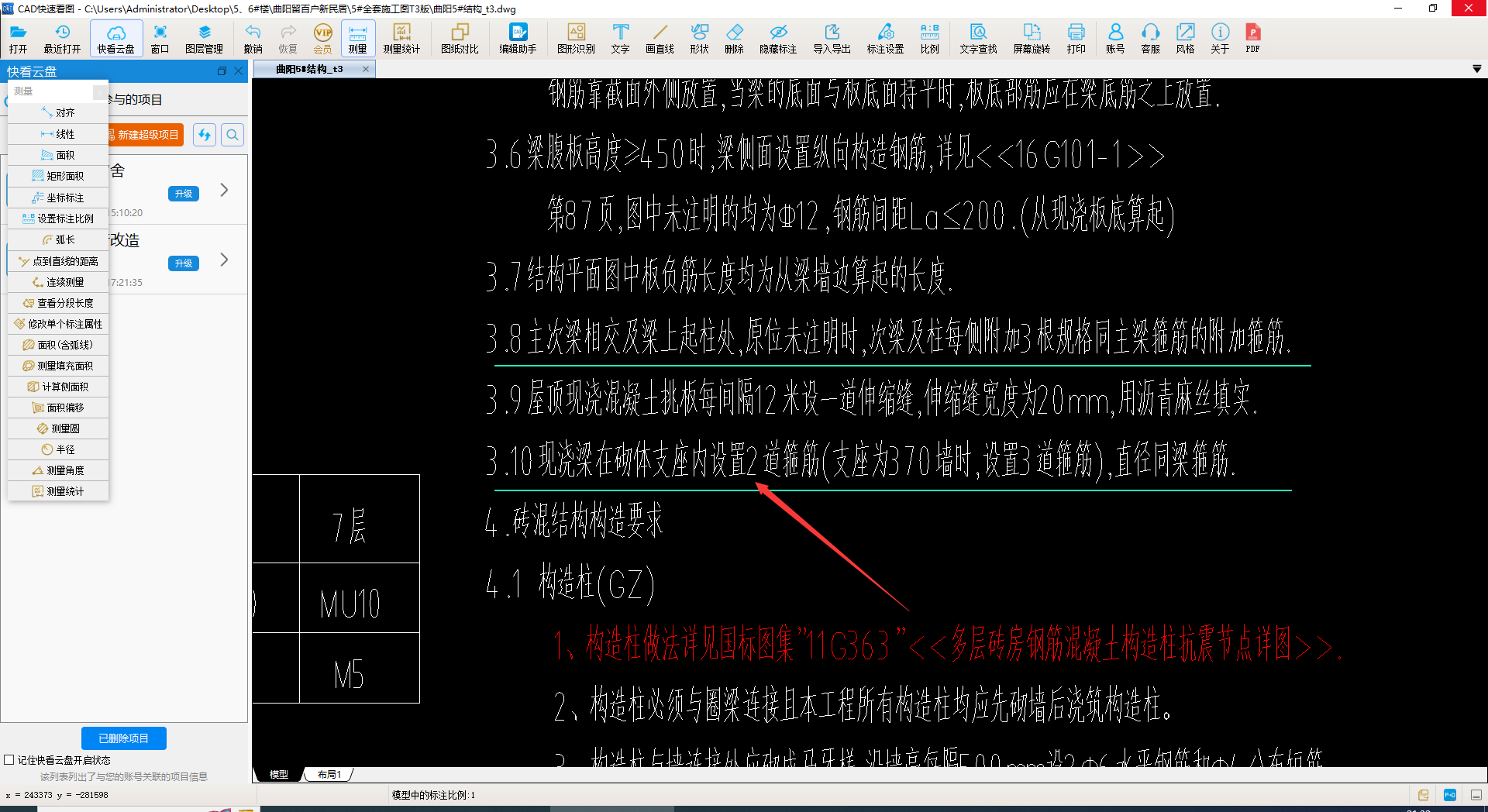Screen dimensions: 1488x812
Task: Open the 形状 shapes tool
Action: tap(699, 38)
